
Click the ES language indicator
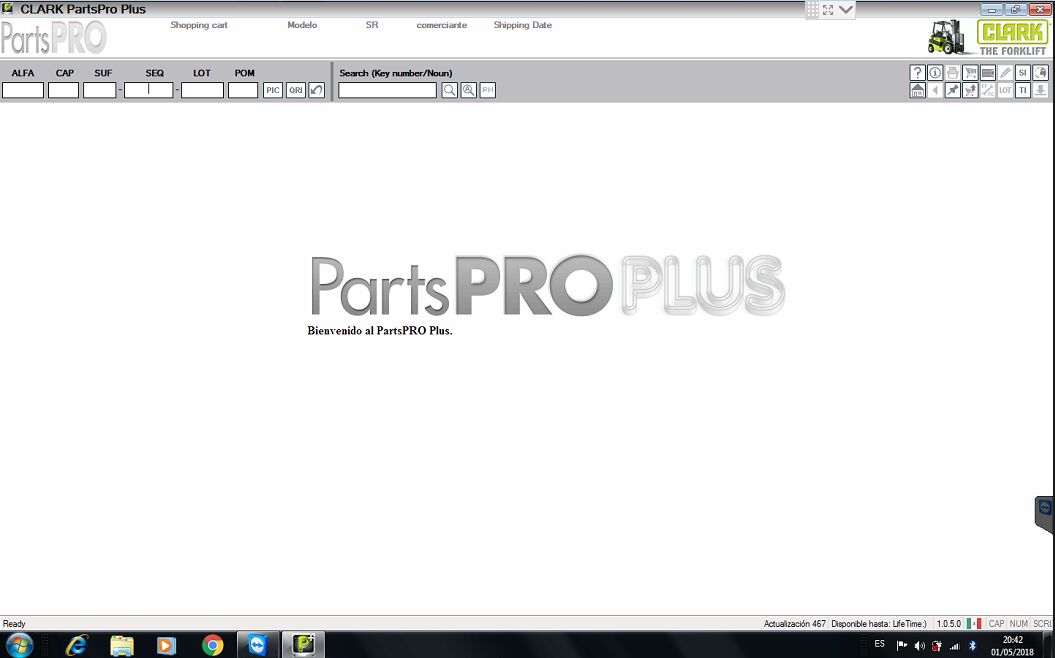click(x=879, y=645)
